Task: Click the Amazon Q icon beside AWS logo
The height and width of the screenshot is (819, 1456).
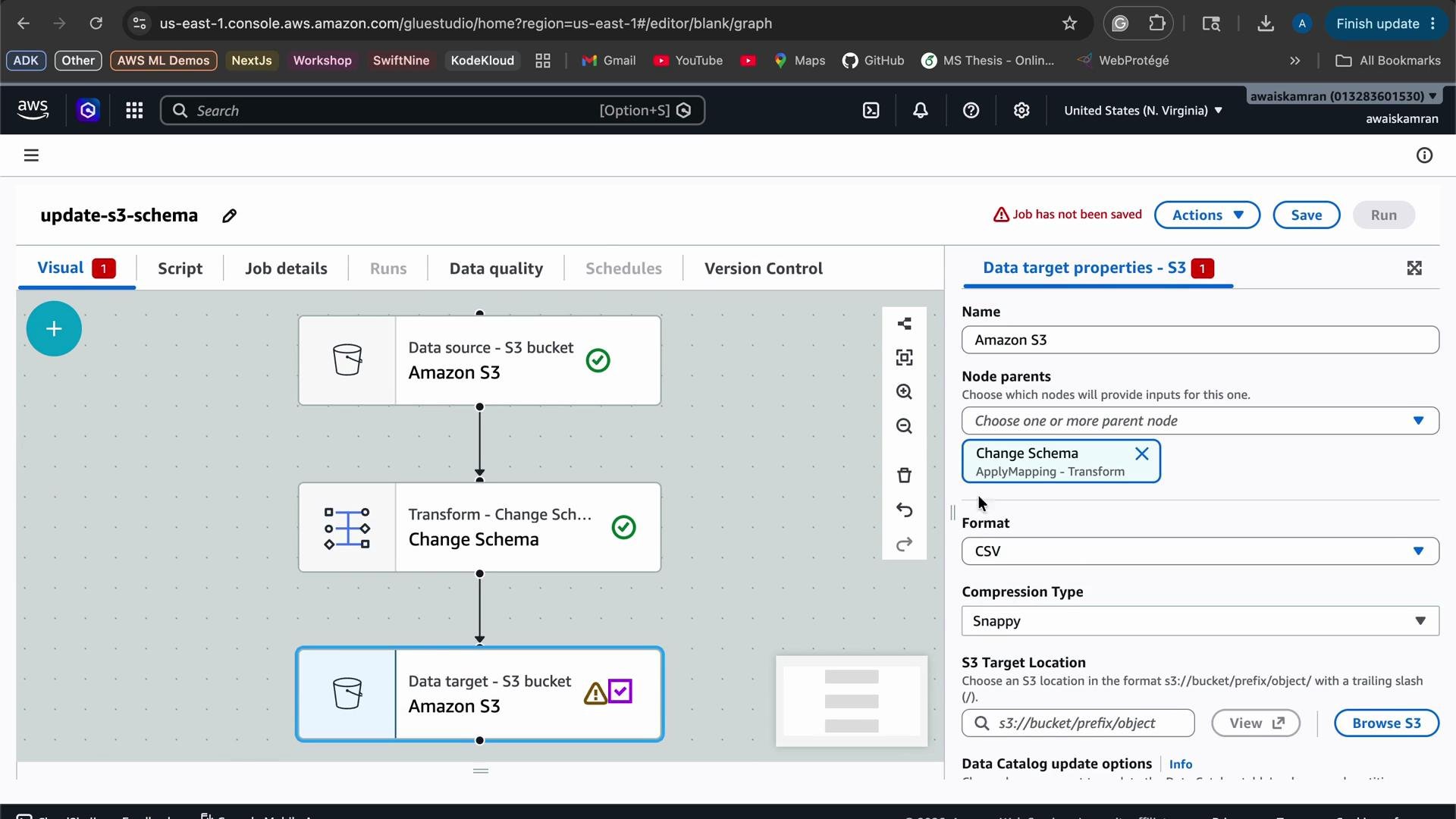Action: pos(88,111)
